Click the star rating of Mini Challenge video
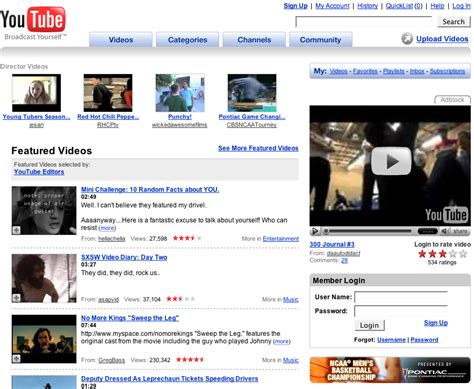The image size is (474, 389). [187, 238]
